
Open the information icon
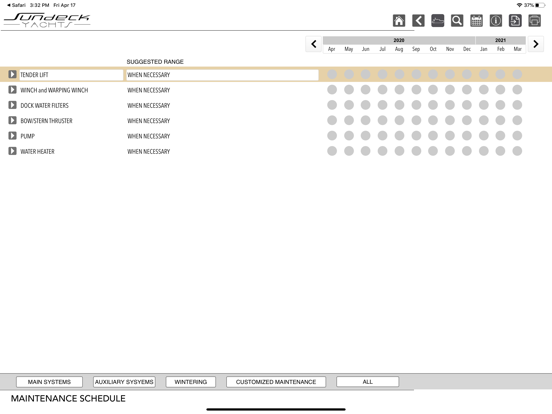tap(496, 21)
